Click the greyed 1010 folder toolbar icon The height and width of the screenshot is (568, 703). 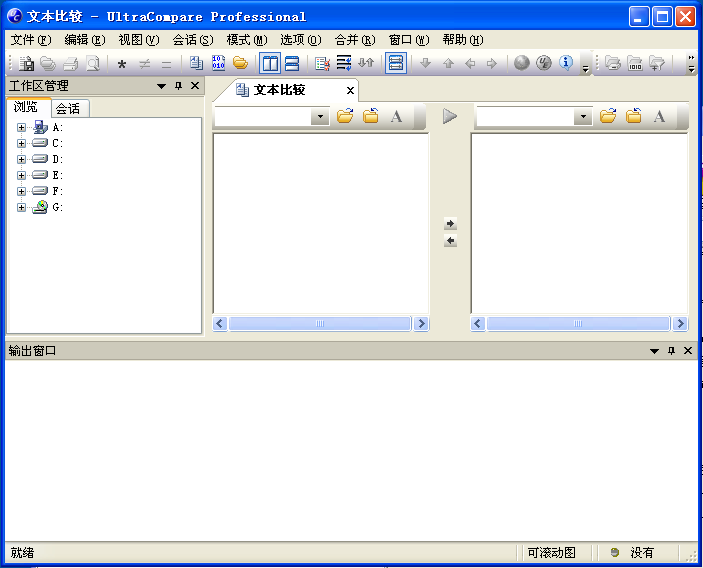point(635,63)
